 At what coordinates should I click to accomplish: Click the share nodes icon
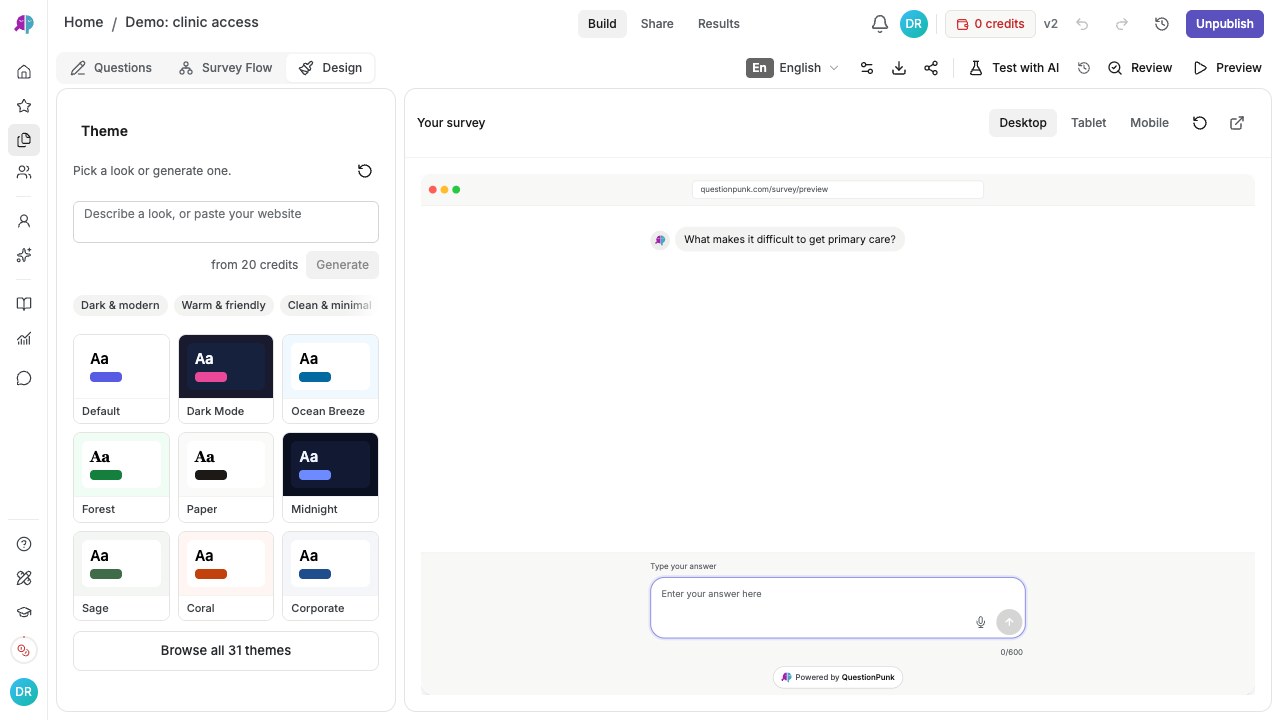(x=931, y=68)
